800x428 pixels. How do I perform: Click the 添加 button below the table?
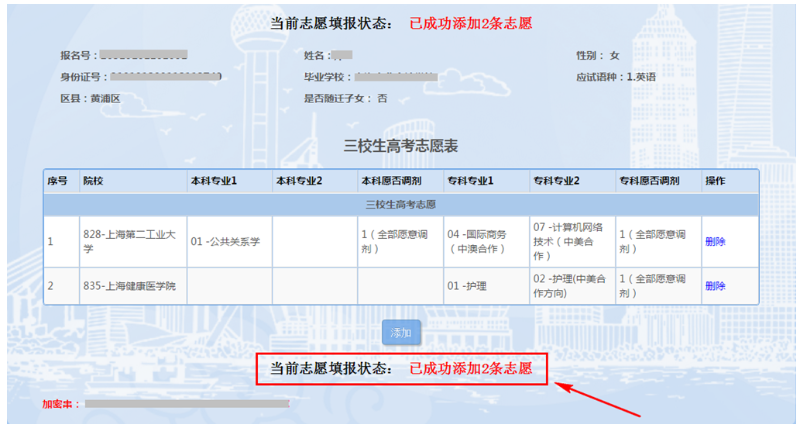click(401, 333)
